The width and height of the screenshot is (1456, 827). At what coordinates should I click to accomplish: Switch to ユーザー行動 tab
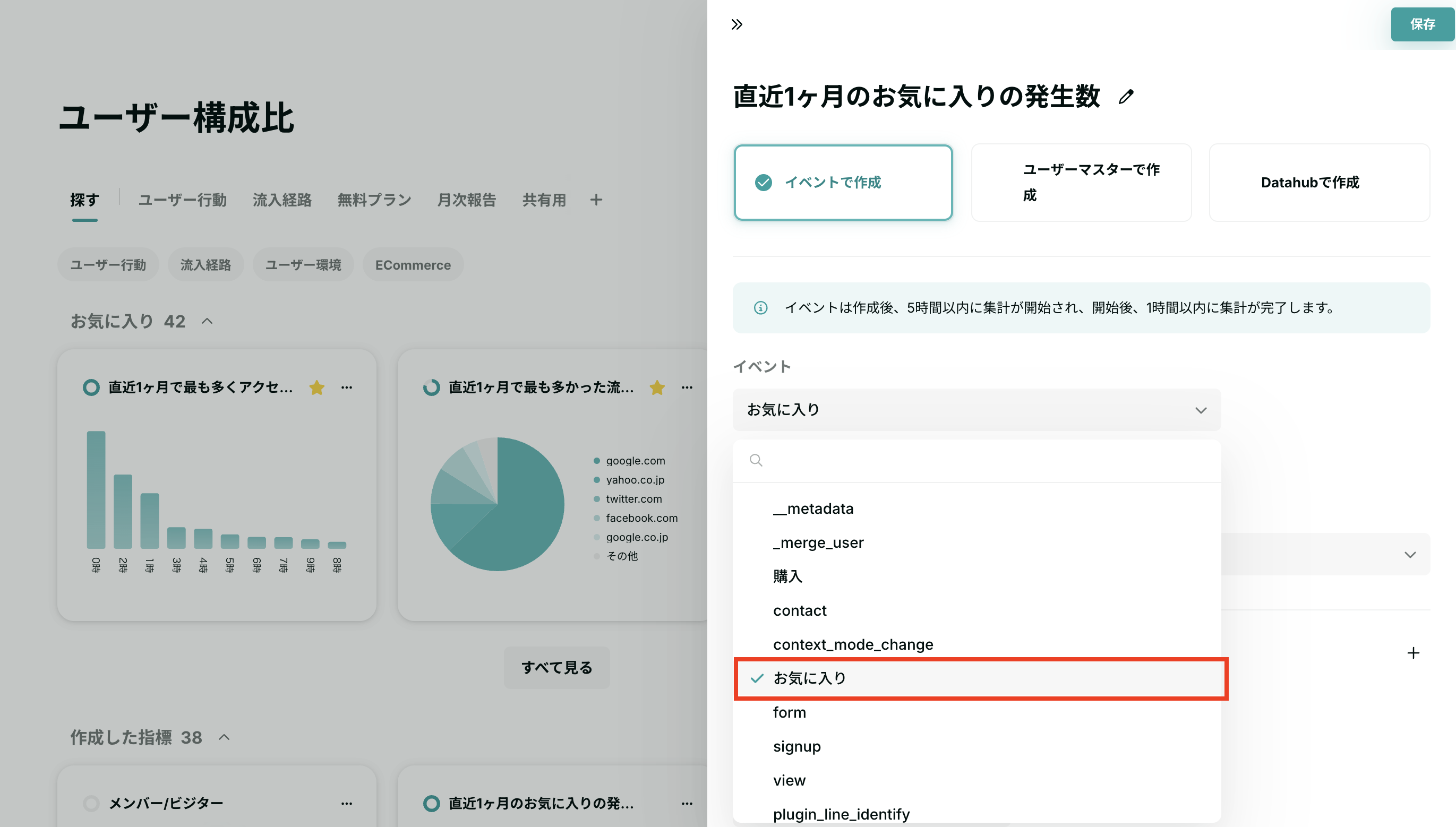182,200
